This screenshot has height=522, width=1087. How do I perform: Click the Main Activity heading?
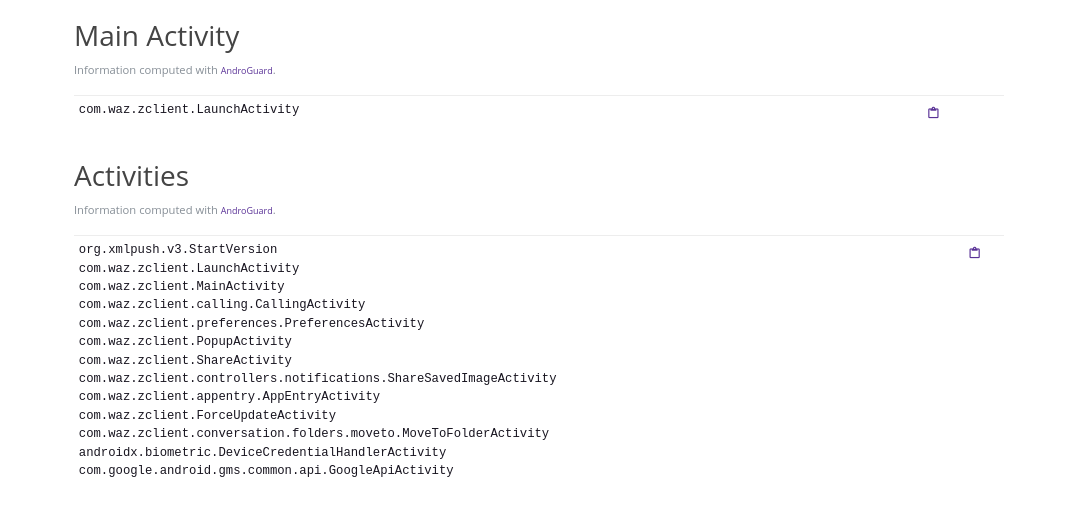(157, 36)
